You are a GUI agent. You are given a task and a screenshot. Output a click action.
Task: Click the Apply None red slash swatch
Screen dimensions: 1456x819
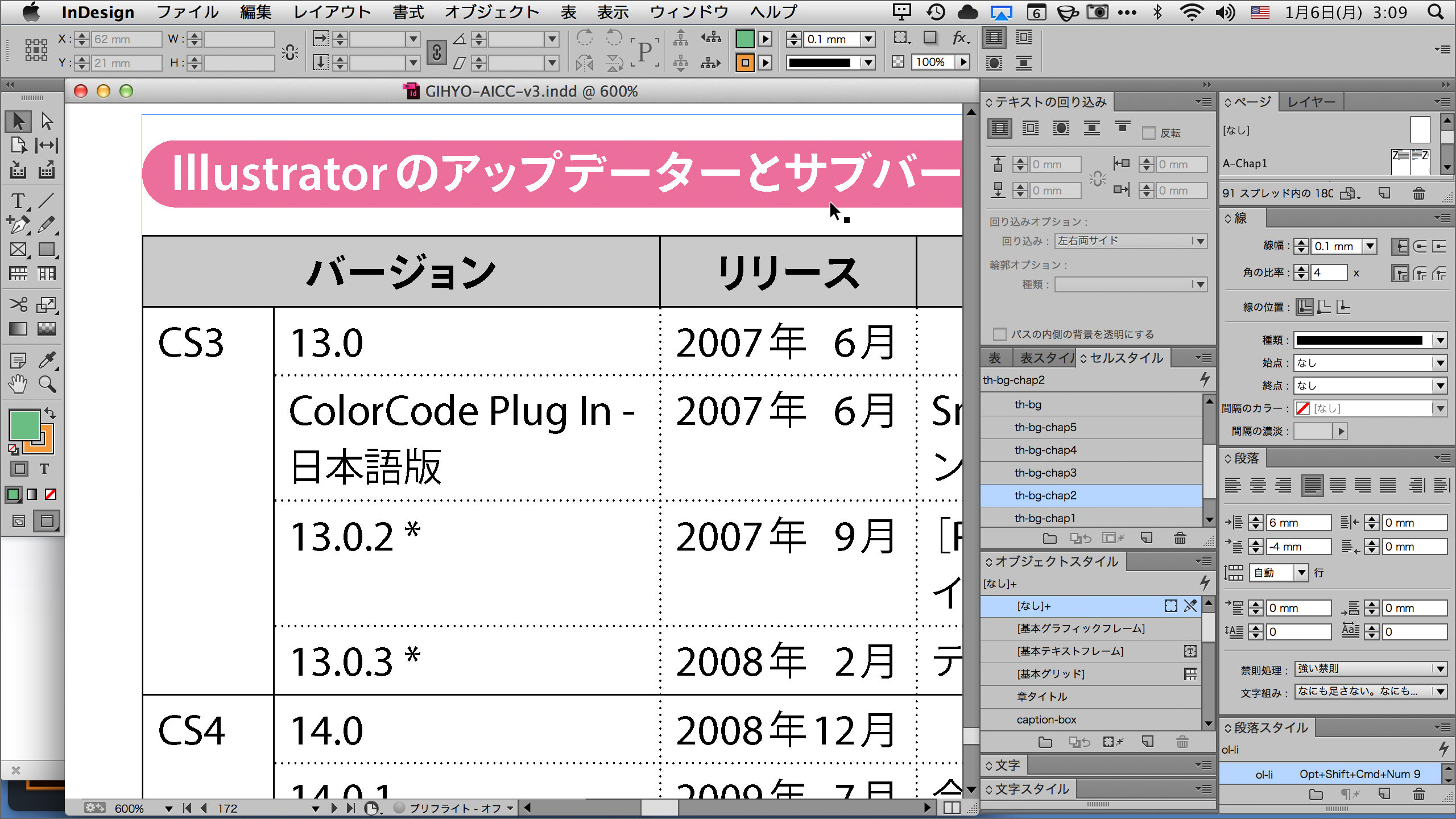pos(51,494)
